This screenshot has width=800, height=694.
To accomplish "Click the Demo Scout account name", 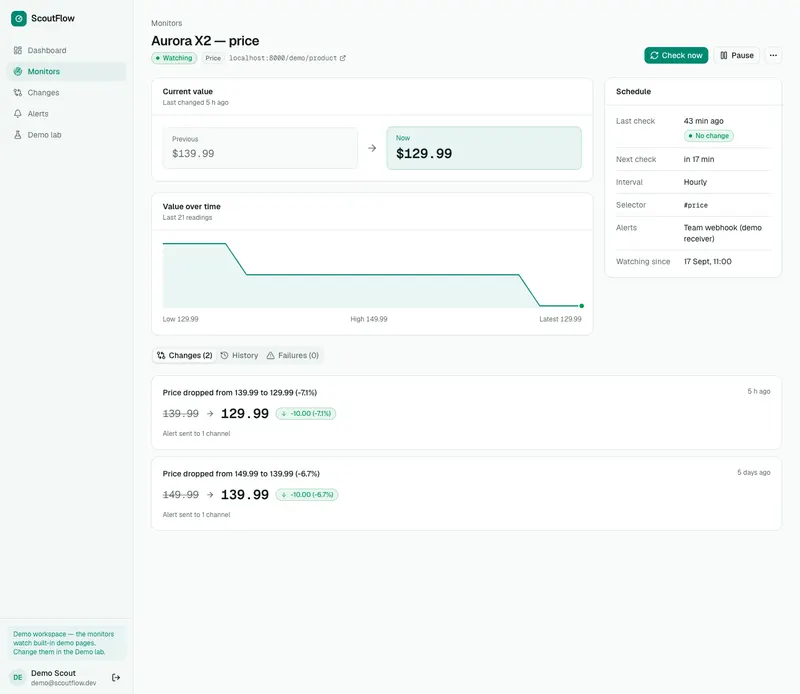I will tap(53, 673).
